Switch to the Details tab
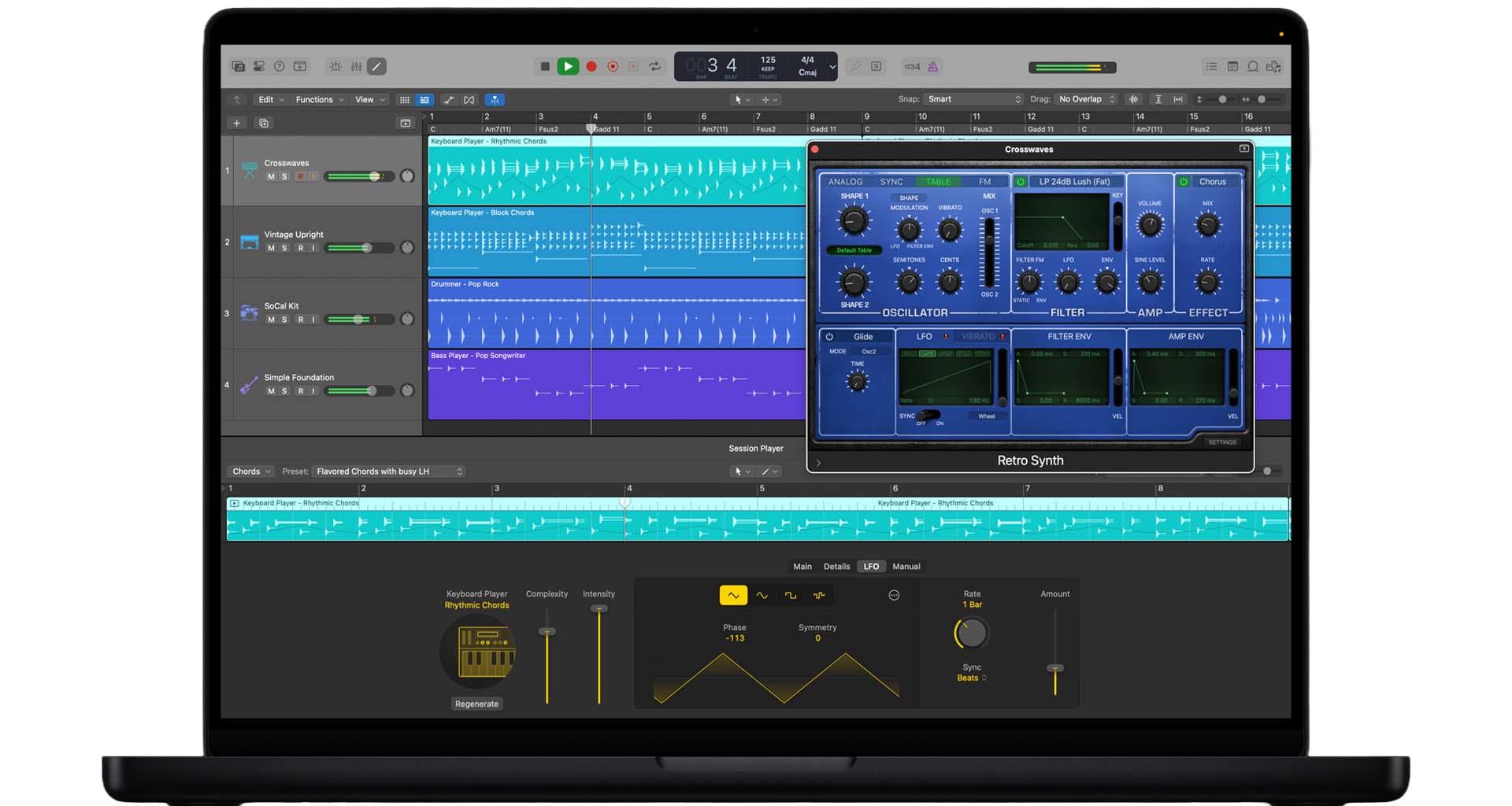1512x806 pixels. coord(836,567)
